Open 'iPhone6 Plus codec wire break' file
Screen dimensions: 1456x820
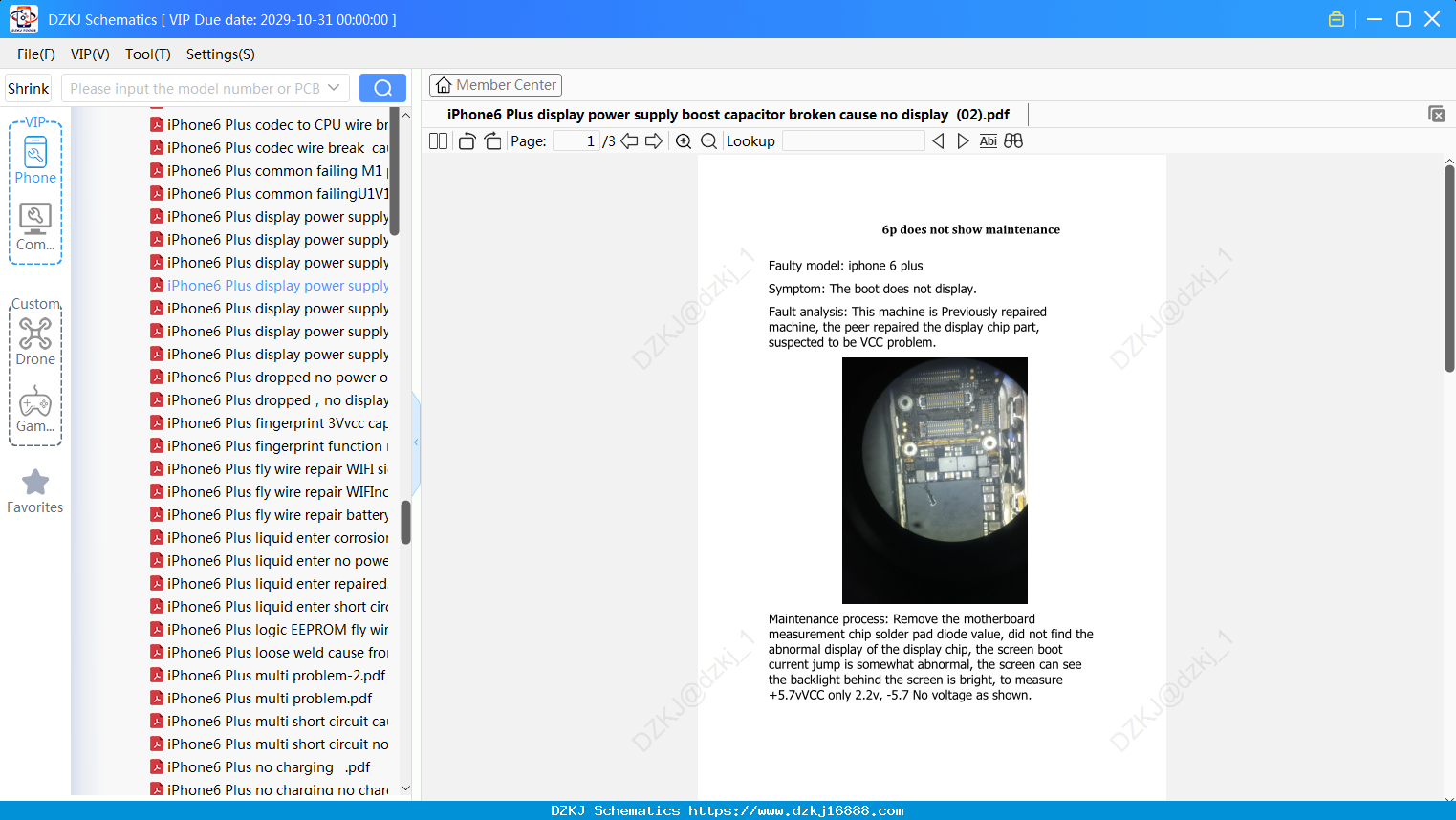[270, 148]
